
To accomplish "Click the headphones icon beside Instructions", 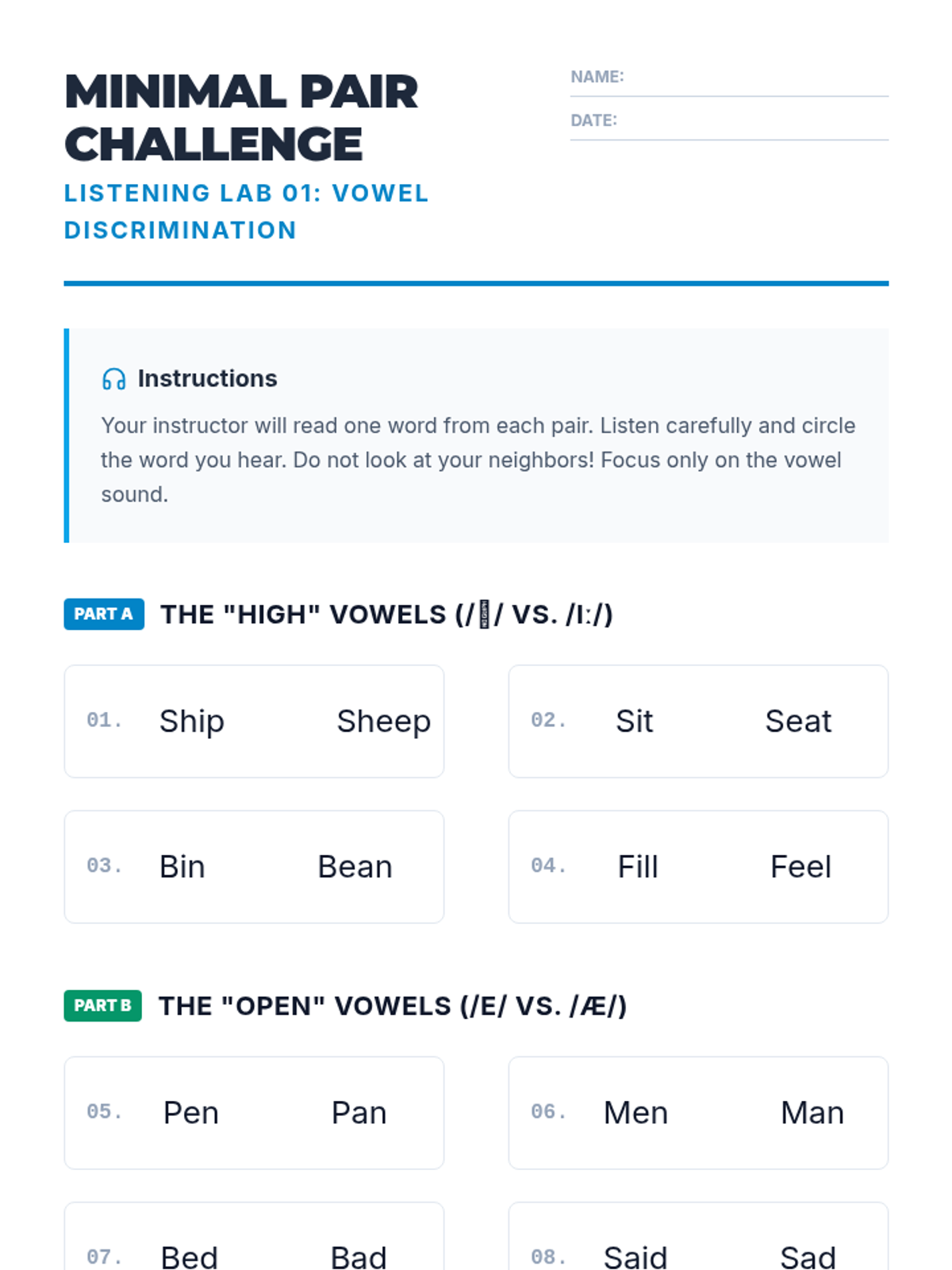I will click(x=113, y=379).
